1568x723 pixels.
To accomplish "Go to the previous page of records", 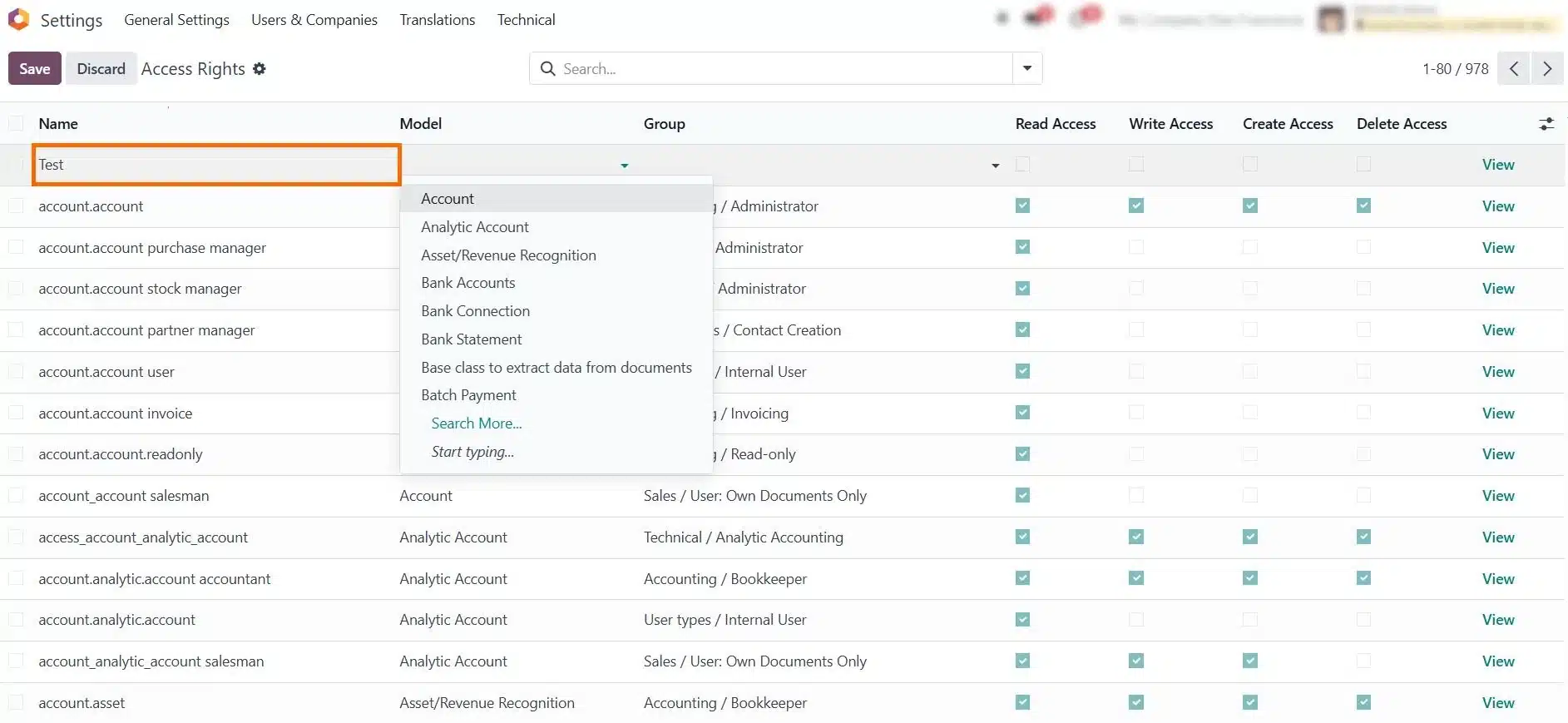I will (x=1514, y=69).
